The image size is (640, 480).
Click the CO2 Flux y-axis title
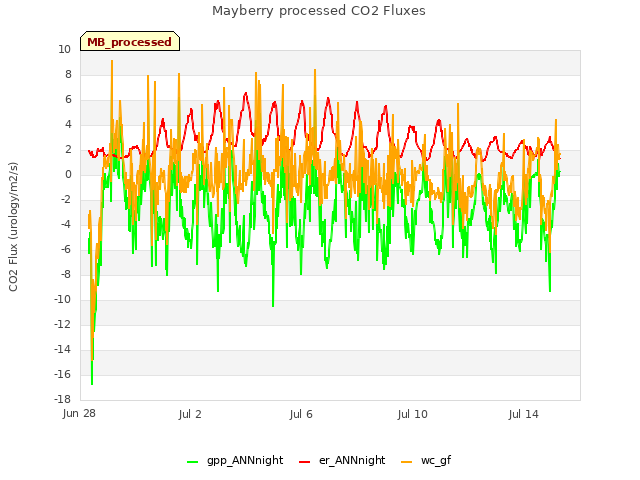(x=13, y=227)
